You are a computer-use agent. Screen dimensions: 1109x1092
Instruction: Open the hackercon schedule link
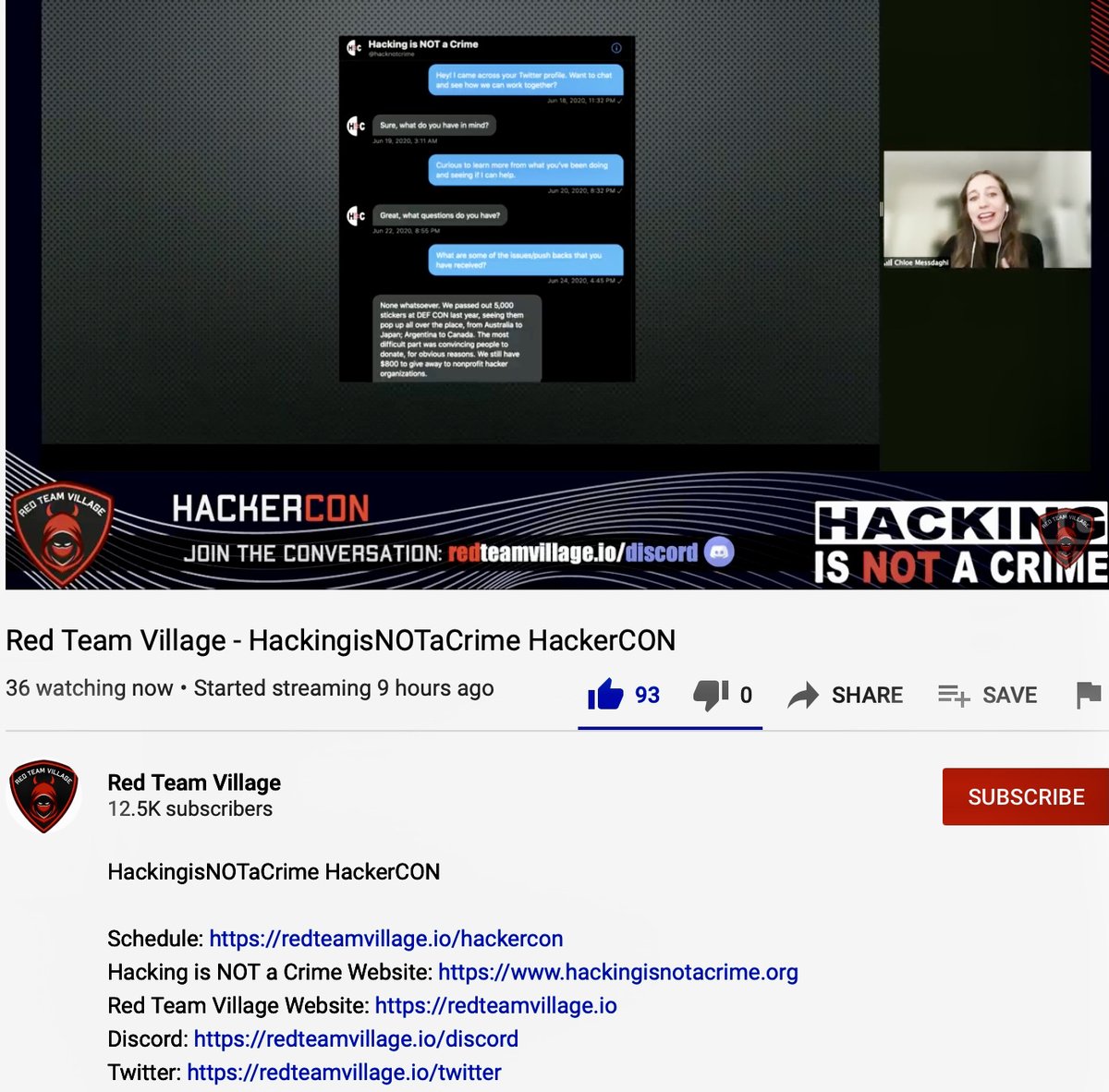[x=385, y=939]
